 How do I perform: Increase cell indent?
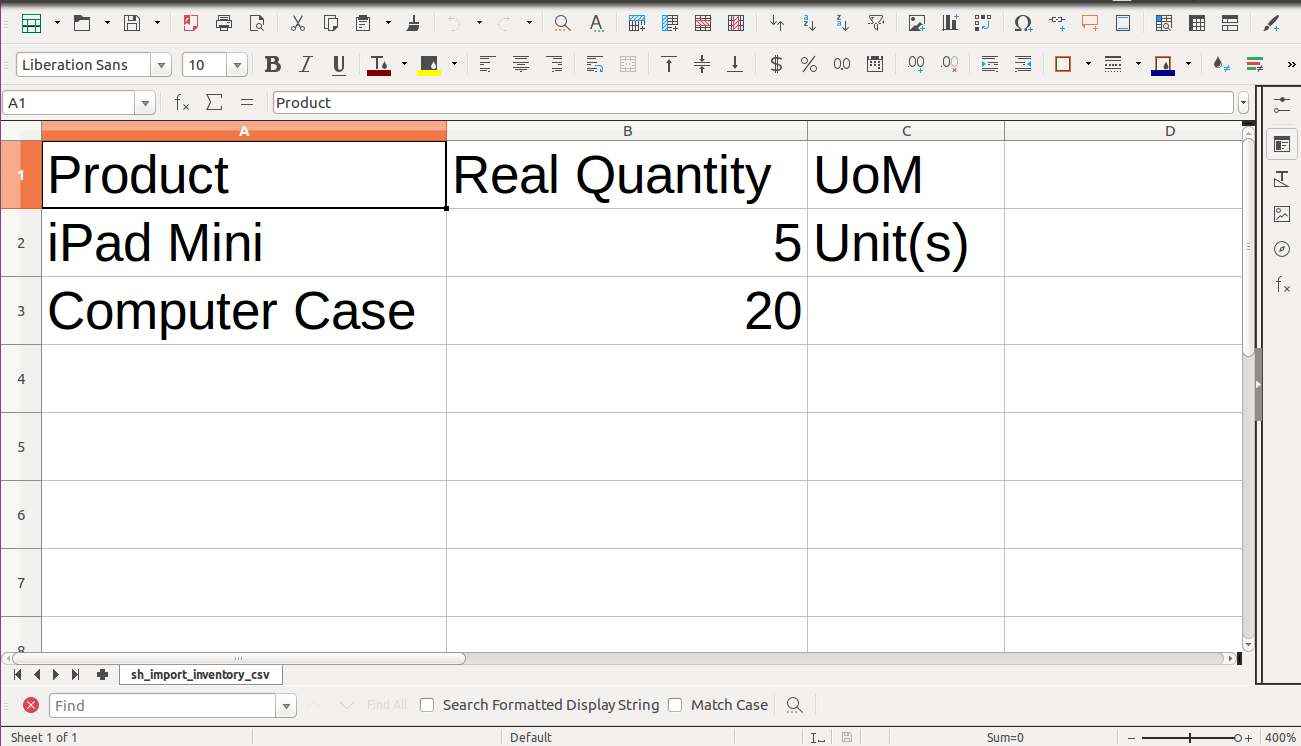[990, 65]
